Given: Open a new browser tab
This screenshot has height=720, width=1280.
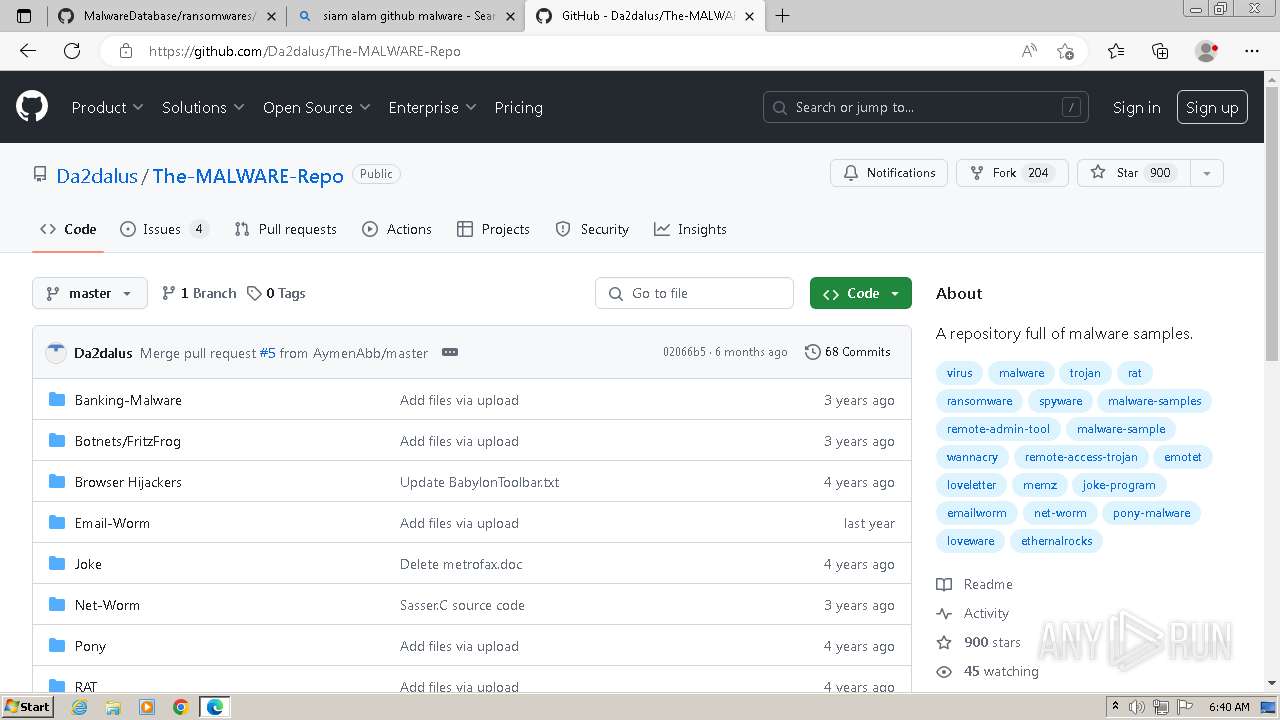Looking at the screenshot, I should coord(782,16).
